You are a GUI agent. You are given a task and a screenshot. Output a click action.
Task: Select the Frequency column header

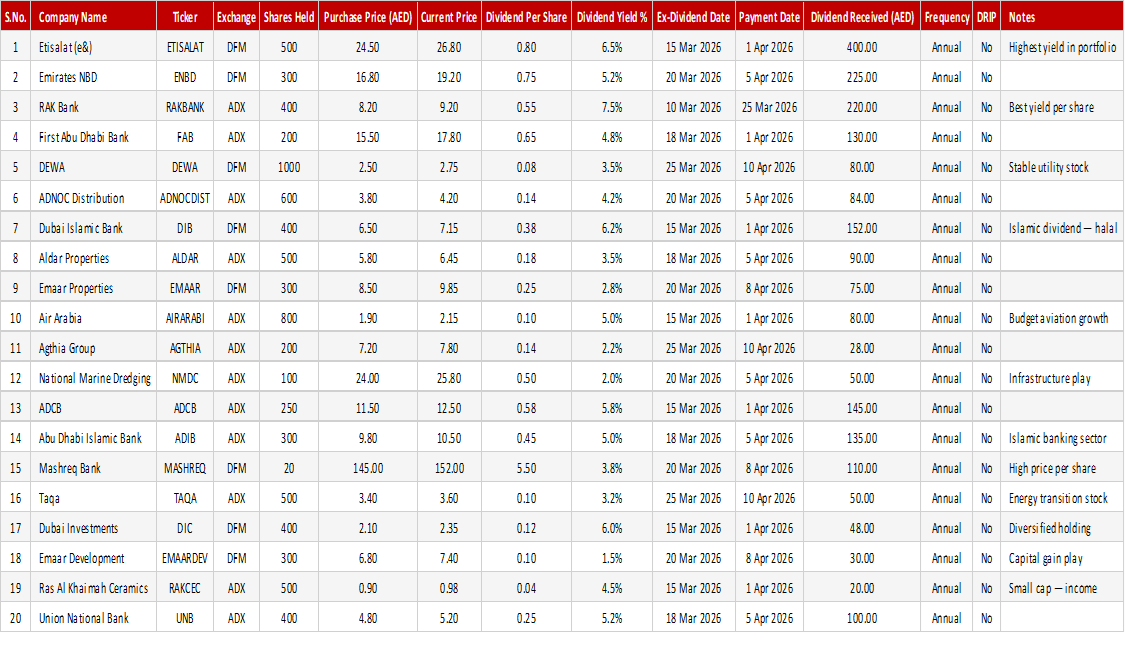pyautogui.click(x=946, y=17)
